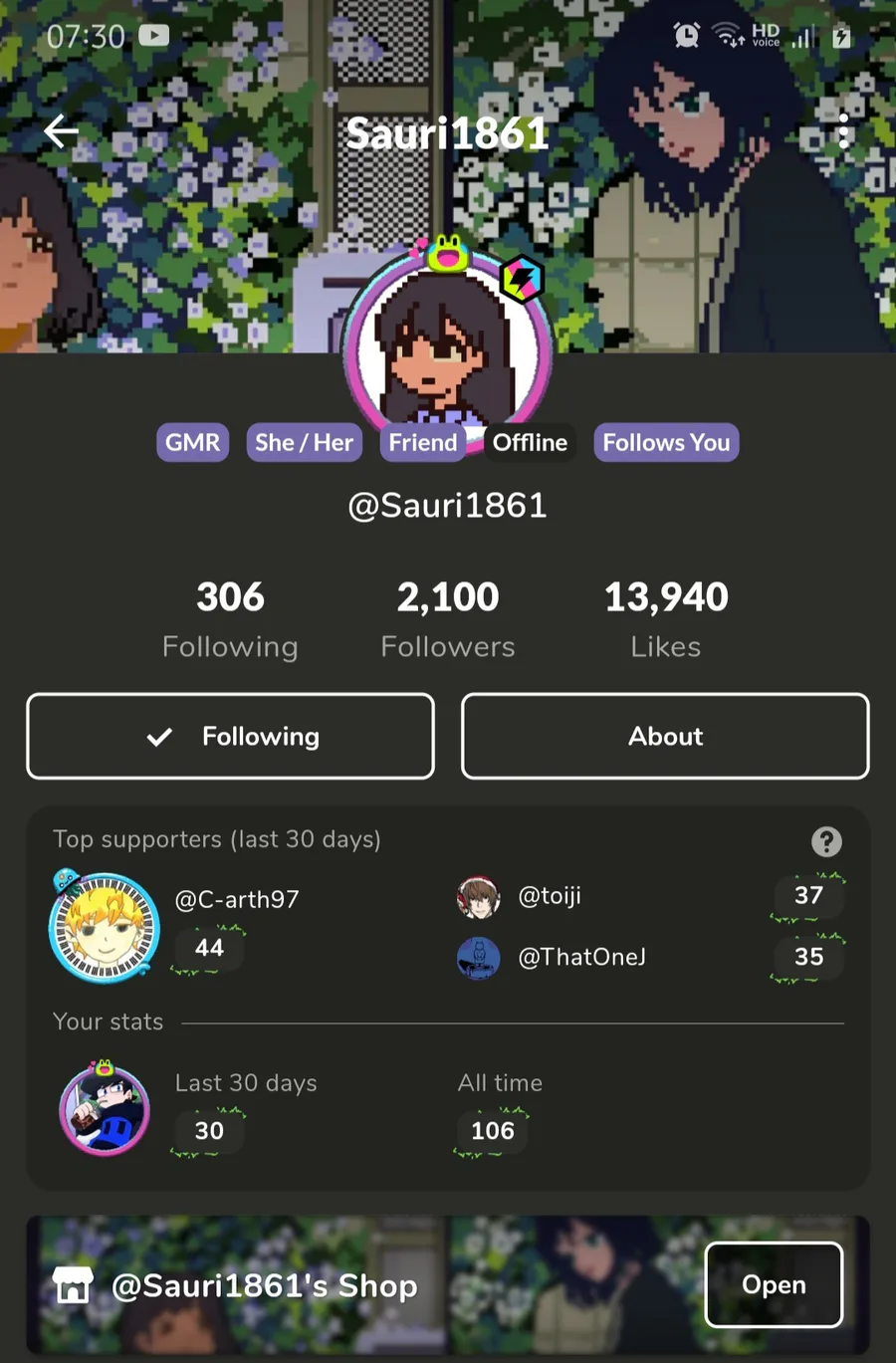Tap the GMR badge tag
Viewport: 896px width, 1363px height.
[x=193, y=442]
